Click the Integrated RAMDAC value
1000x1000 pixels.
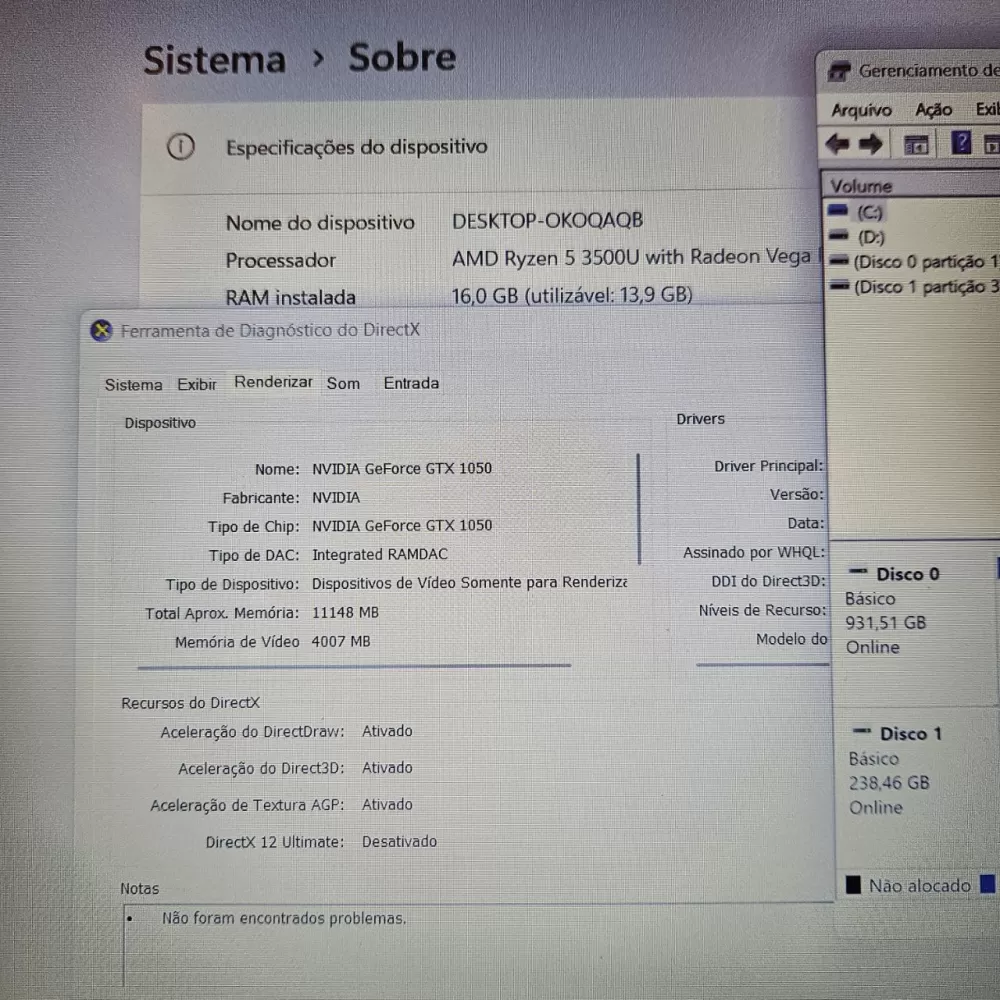[x=379, y=554]
